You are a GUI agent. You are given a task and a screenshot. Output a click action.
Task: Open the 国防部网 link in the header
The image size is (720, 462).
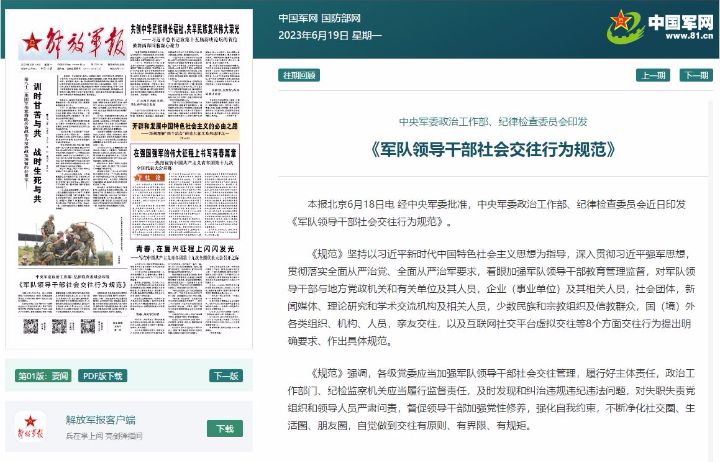click(341, 18)
